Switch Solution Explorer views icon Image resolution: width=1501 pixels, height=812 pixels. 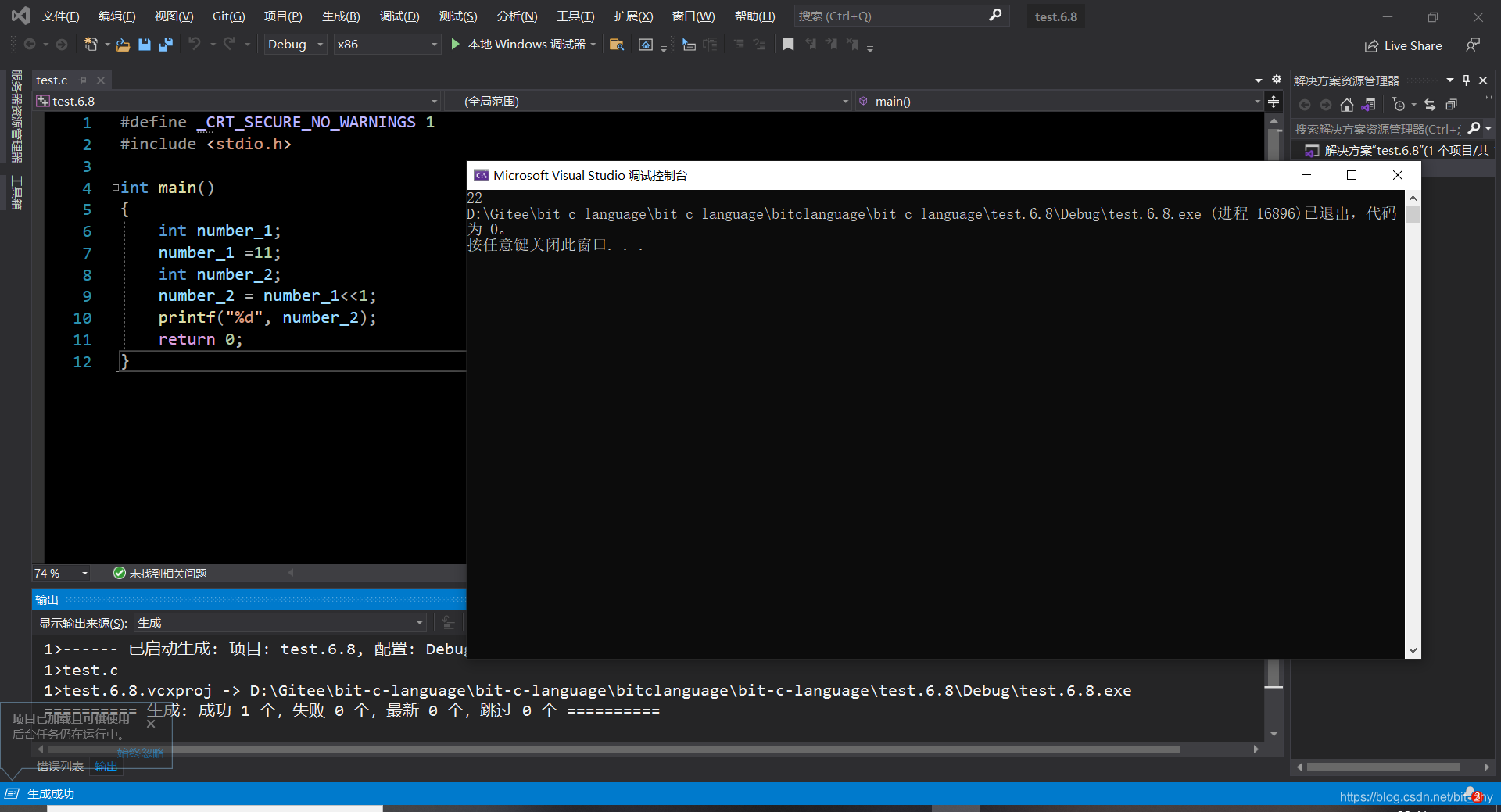coord(1368,105)
